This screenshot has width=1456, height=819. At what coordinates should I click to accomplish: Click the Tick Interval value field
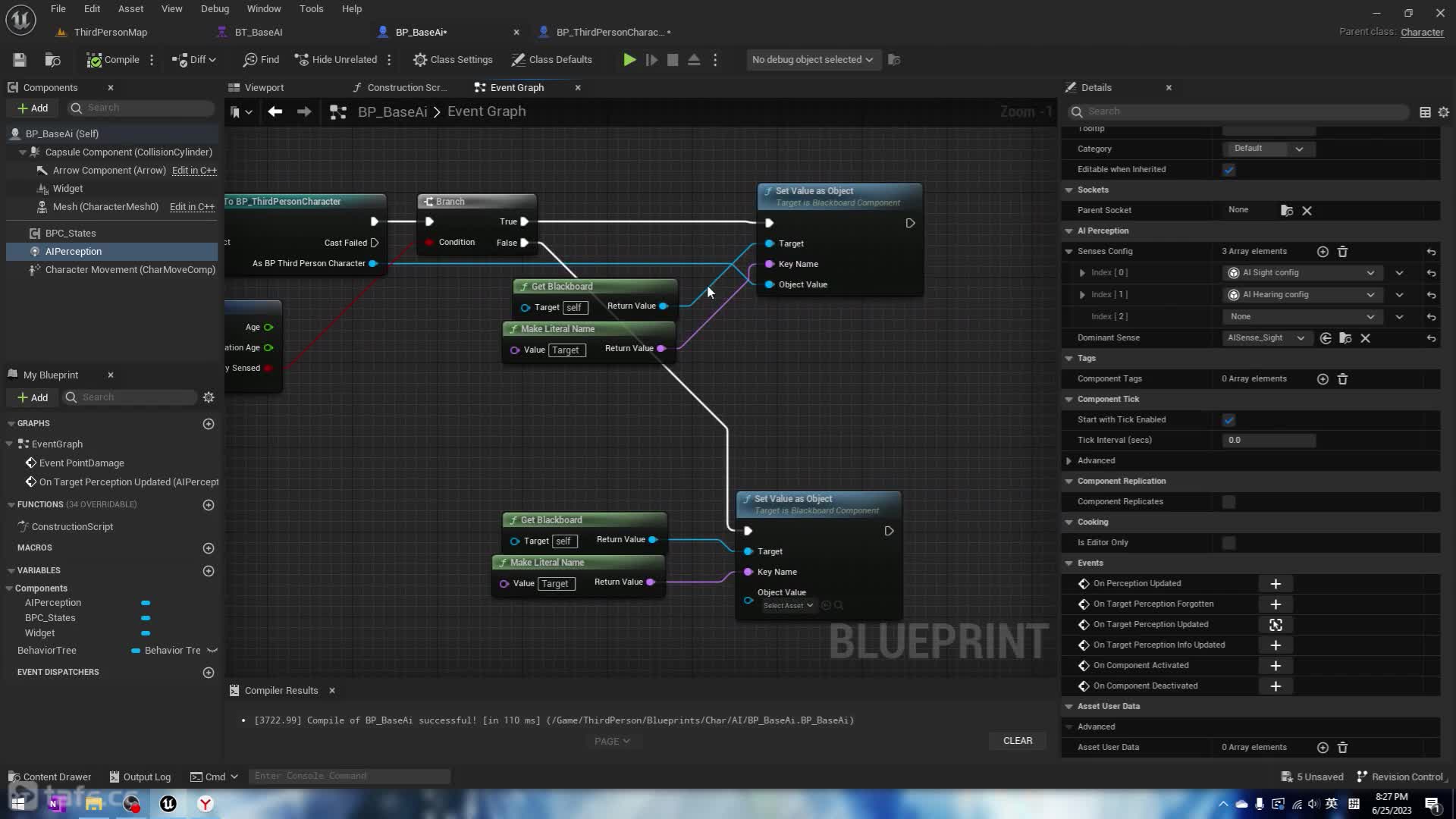(1268, 441)
